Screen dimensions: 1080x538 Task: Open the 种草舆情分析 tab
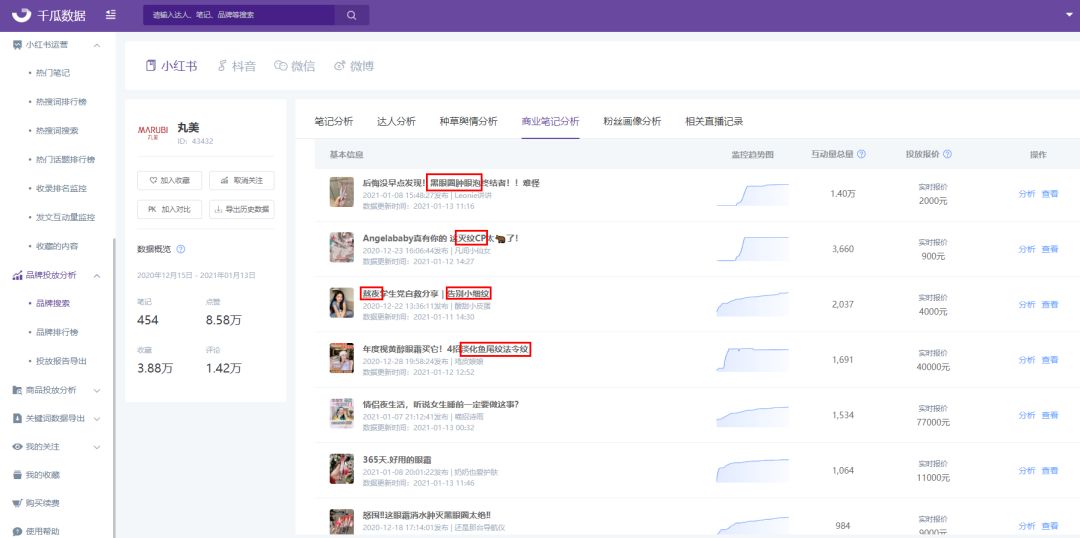coord(468,121)
